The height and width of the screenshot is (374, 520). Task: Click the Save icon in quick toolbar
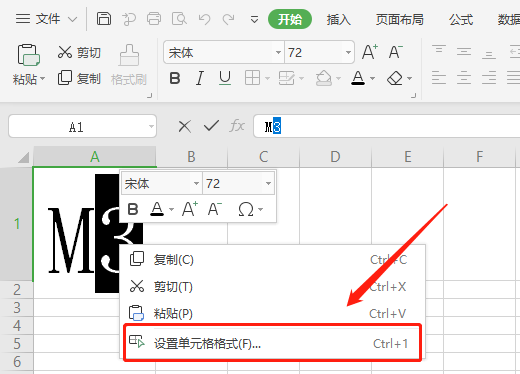tap(104, 19)
